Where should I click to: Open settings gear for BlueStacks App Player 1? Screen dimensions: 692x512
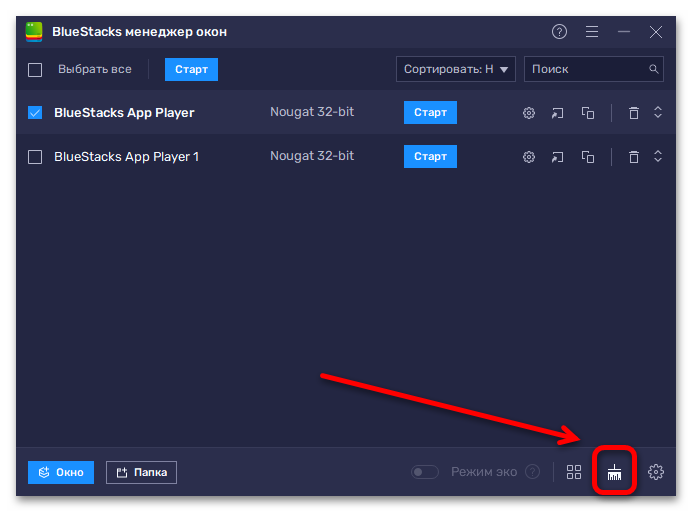click(529, 157)
